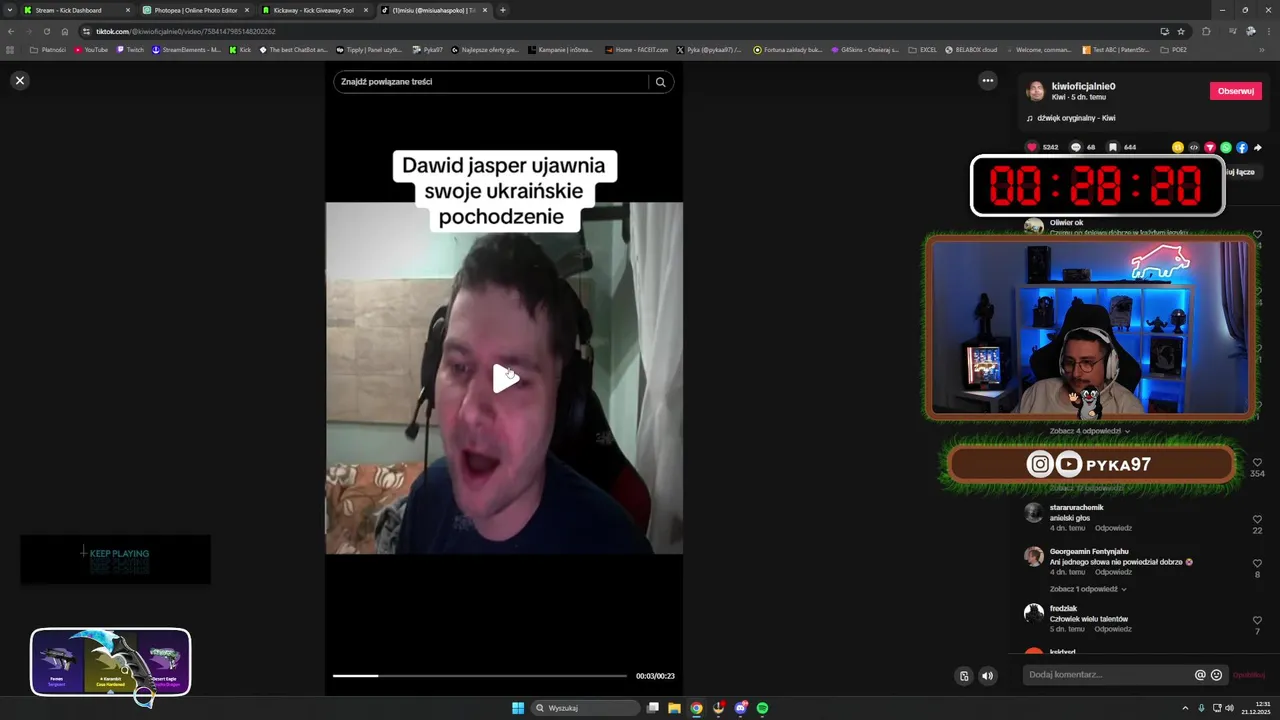Screen dimensions: 1280x720
Task: Like Georgeamin Fentynjahu's comment
Action: click(1257, 564)
